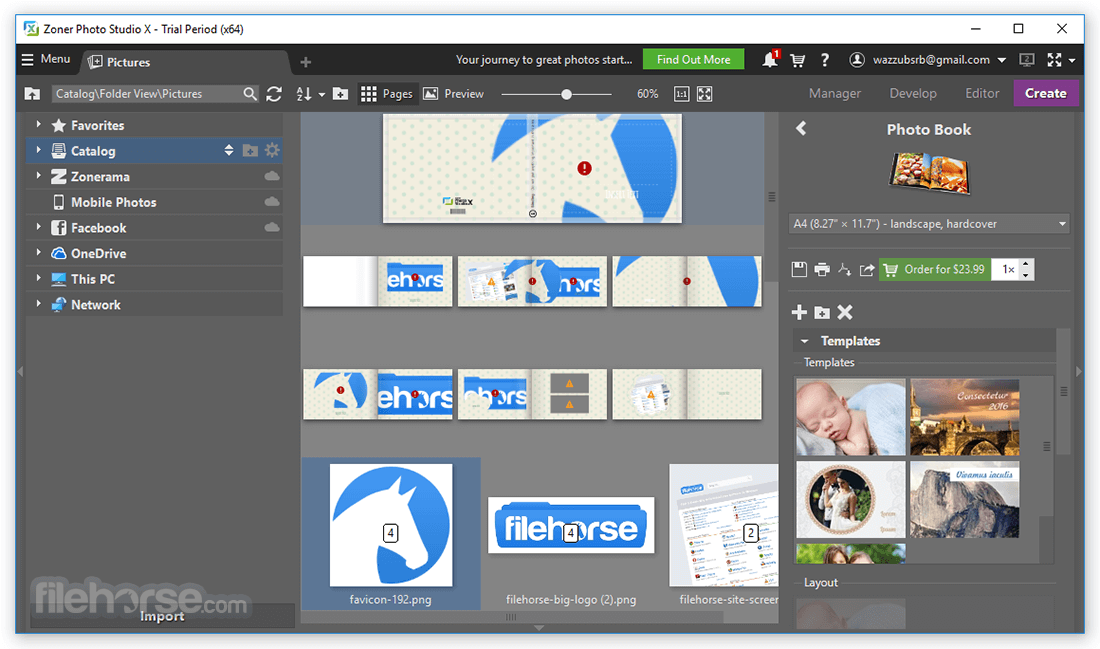Image resolution: width=1100 pixels, height=649 pixels.
Task: Click the Catalog sort arrows icon
Action: point(229,150)
